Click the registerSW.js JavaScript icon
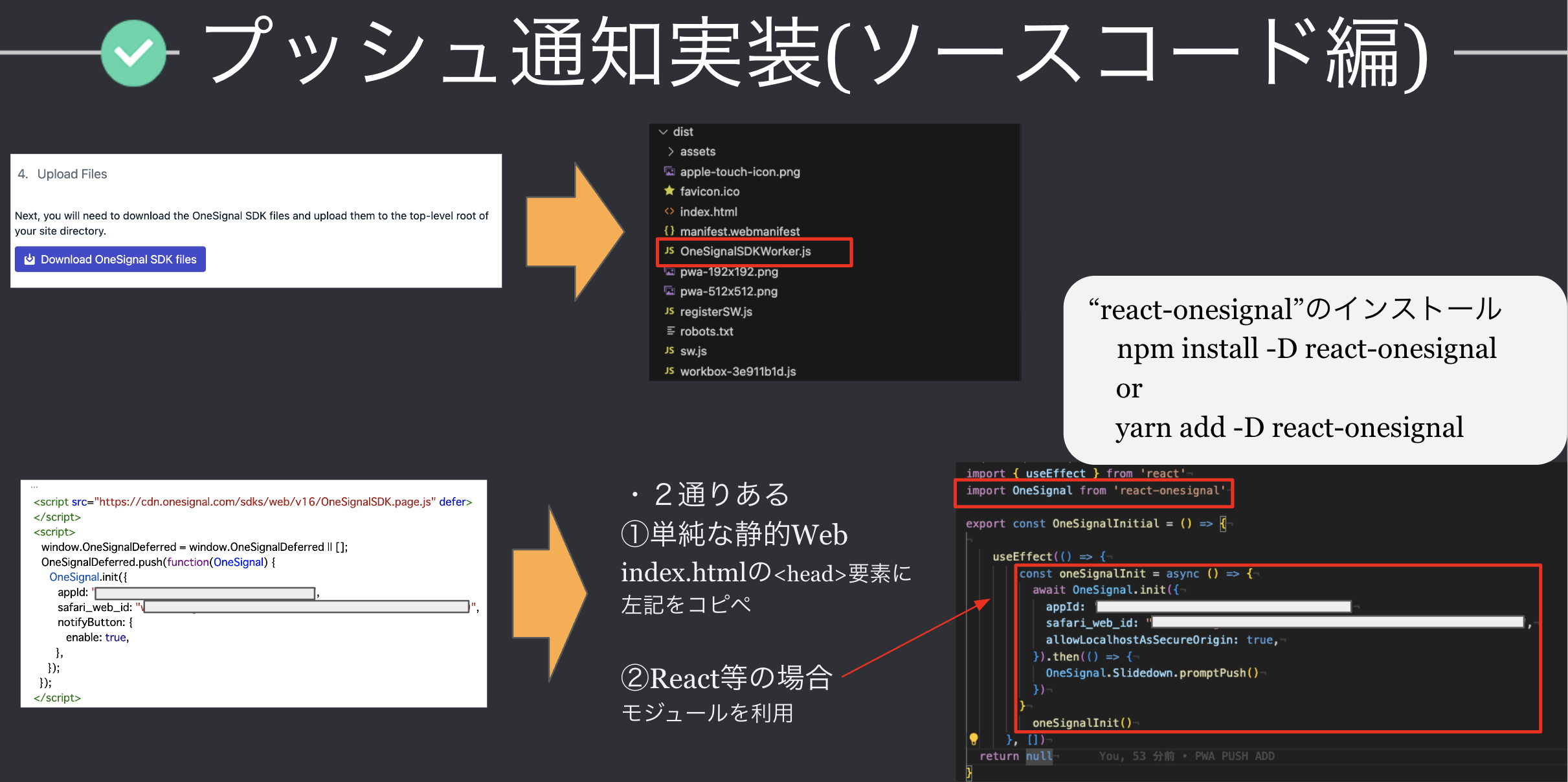Viewport: 1568px width, 782px height. click(669, 311)
